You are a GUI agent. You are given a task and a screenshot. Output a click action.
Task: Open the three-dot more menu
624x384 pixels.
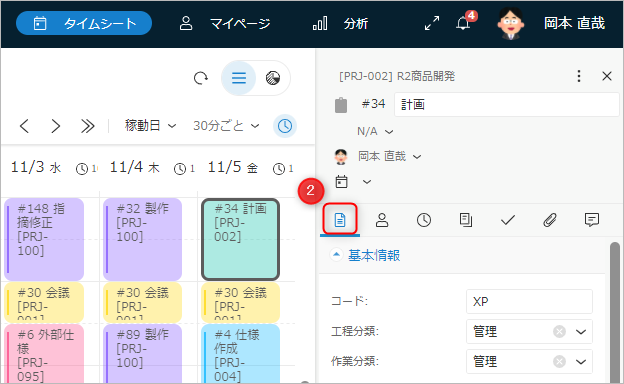(579, 76)
